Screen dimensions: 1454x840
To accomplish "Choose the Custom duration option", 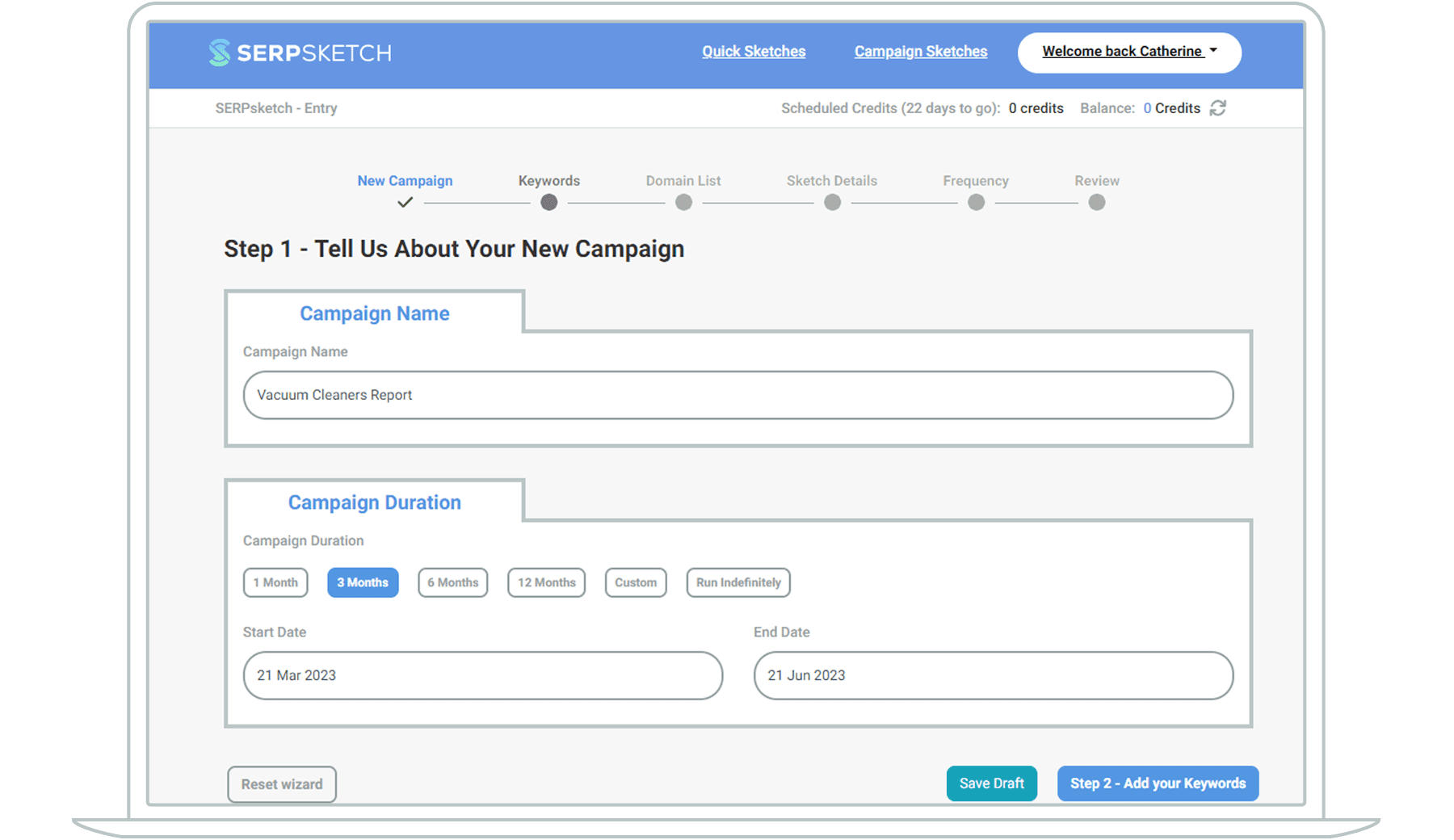I will [x=636, y=582].
